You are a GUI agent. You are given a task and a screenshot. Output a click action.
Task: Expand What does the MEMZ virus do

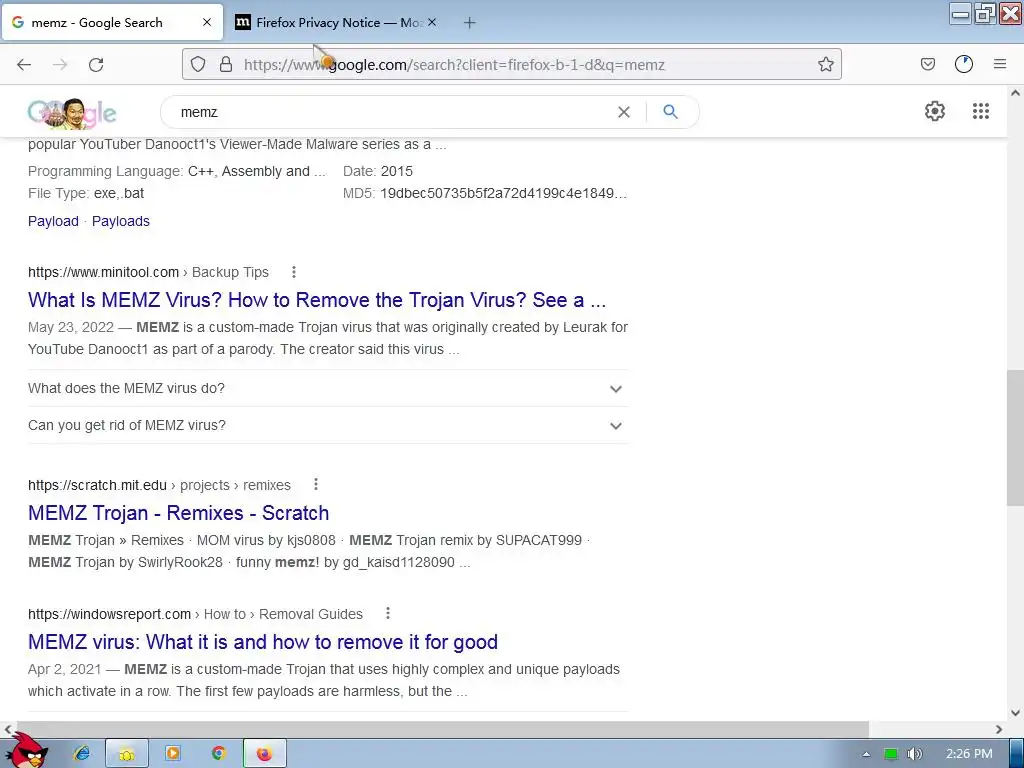[x=328, y=389]
